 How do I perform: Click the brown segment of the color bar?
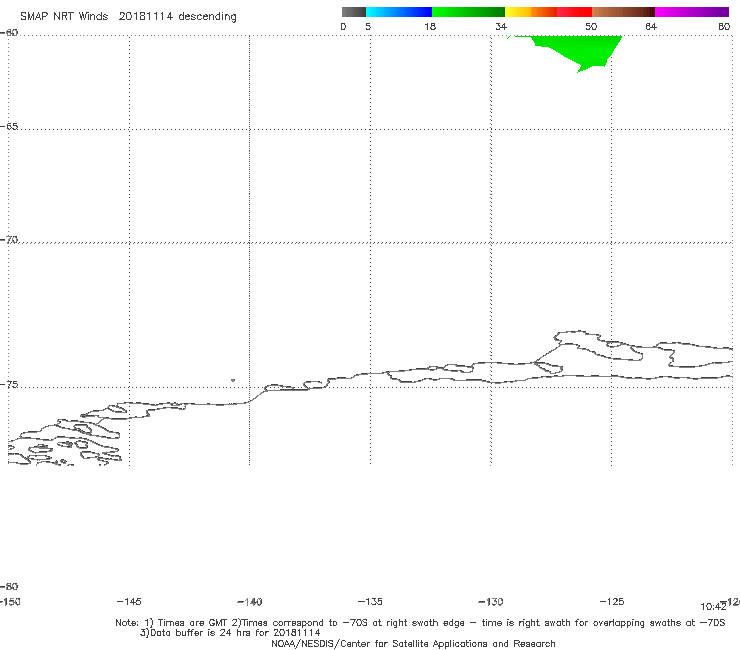(623, 12)
